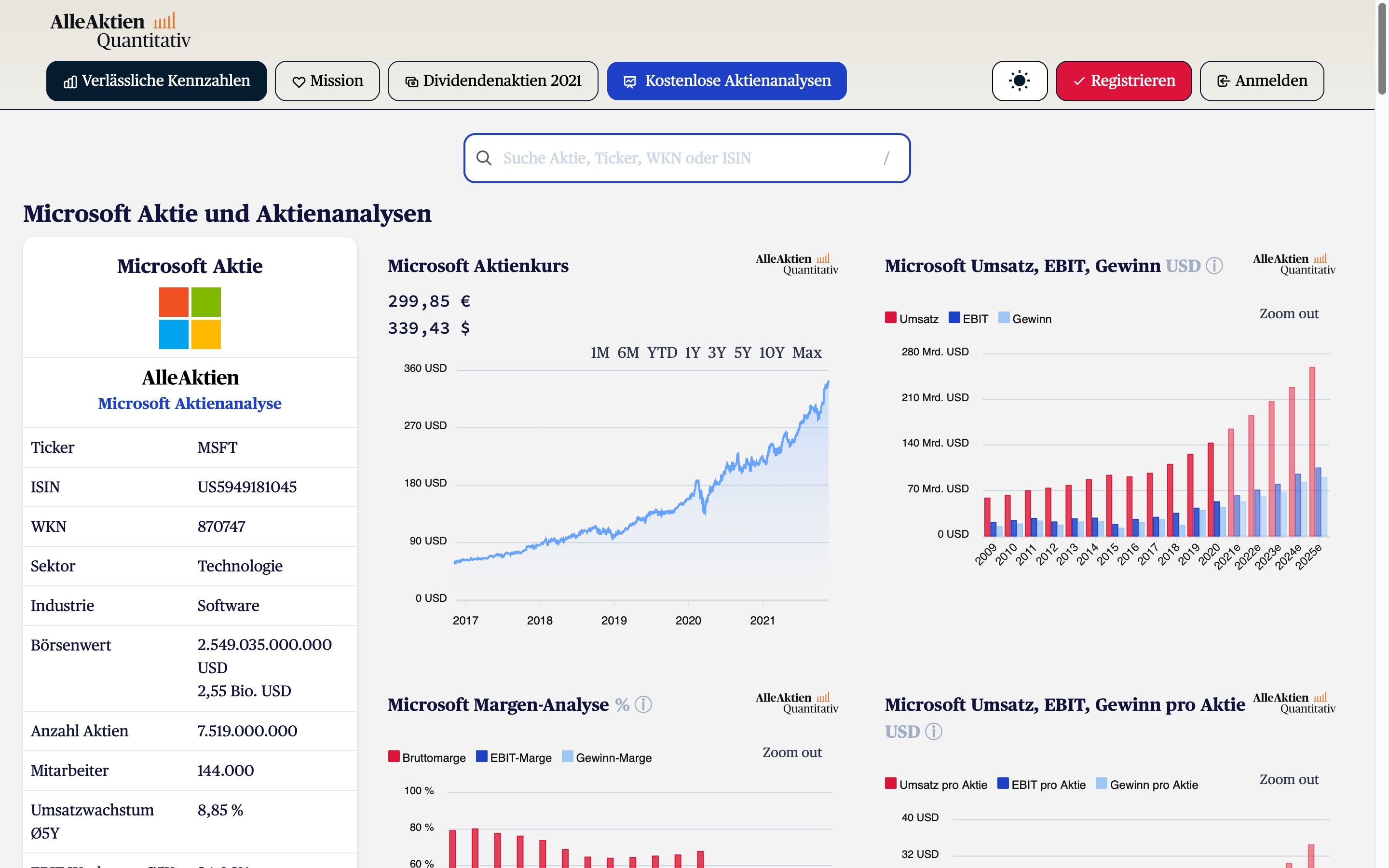Toggle Gewinn-Marge series in margin legend
The width and height of the screenshot is (1389, 868).
(607, 757)
